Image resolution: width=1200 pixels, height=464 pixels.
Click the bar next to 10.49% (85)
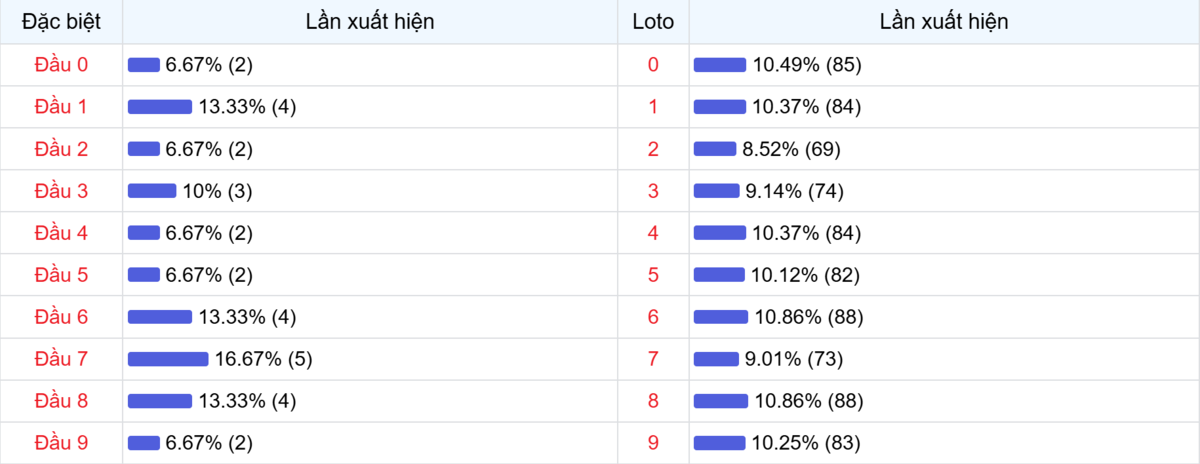(720, 65)
